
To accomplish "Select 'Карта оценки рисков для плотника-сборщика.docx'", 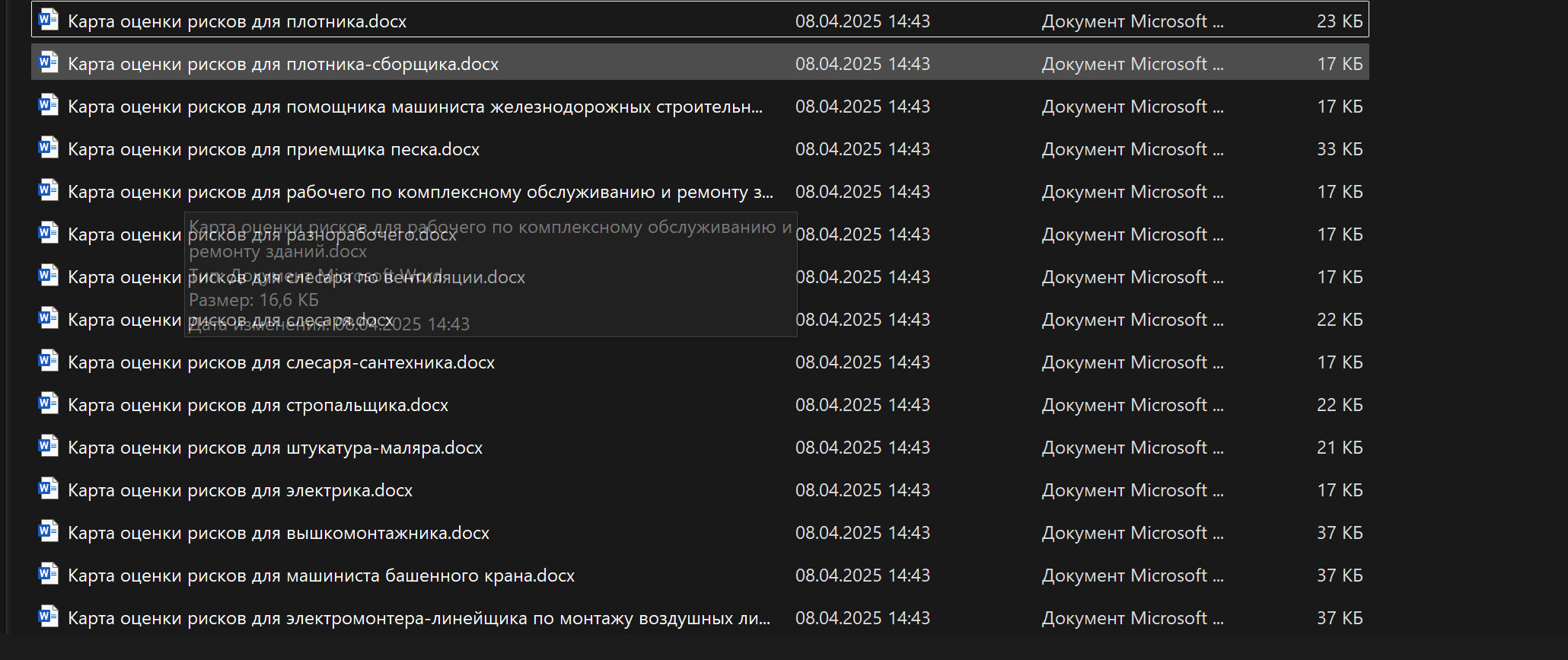I will [283, 64].
